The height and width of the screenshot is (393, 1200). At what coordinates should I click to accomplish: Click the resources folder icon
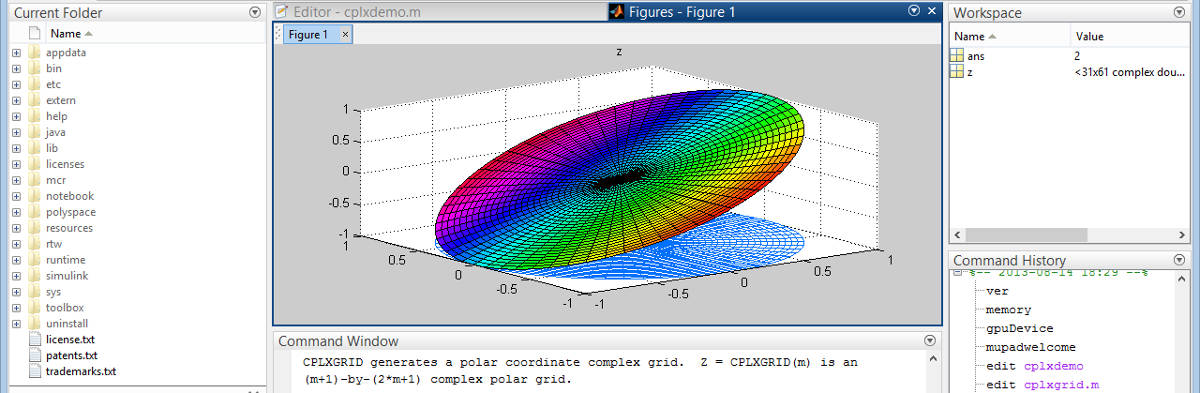[x=35, y=228]
